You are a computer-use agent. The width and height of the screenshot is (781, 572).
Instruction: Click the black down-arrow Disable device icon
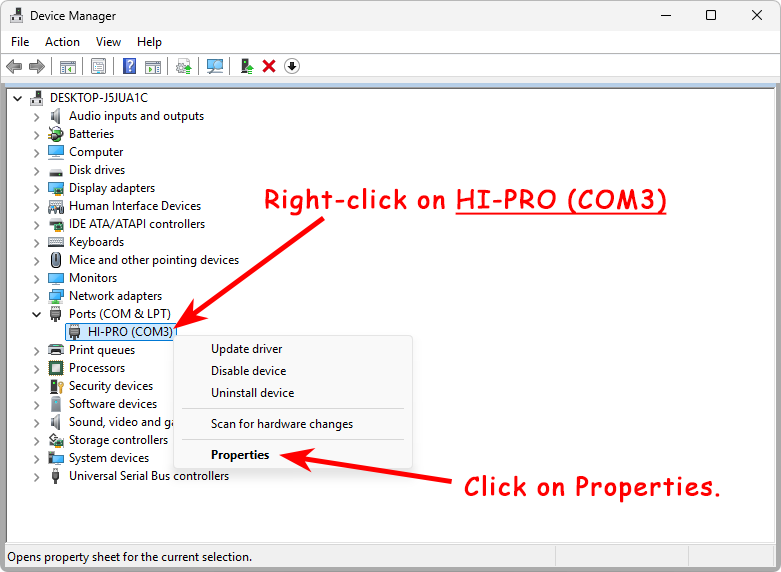(x=292, y=66)
